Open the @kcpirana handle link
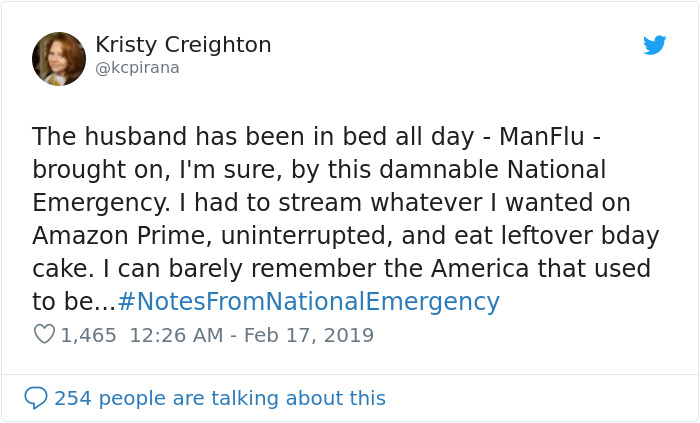The height and width of the screenshot is (423, 700). (136, 69)
